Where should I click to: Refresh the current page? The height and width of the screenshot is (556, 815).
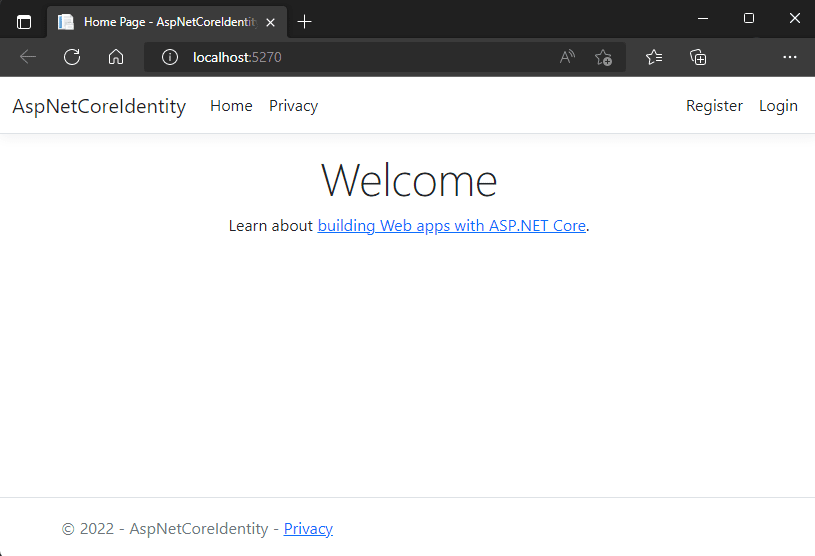pyautogui.click(x=72, y=57)
